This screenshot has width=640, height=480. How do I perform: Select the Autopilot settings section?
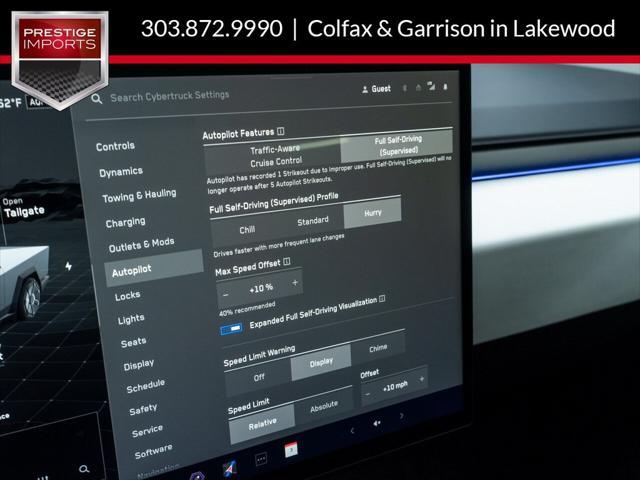pyautogui.click(x=154, y=268)
